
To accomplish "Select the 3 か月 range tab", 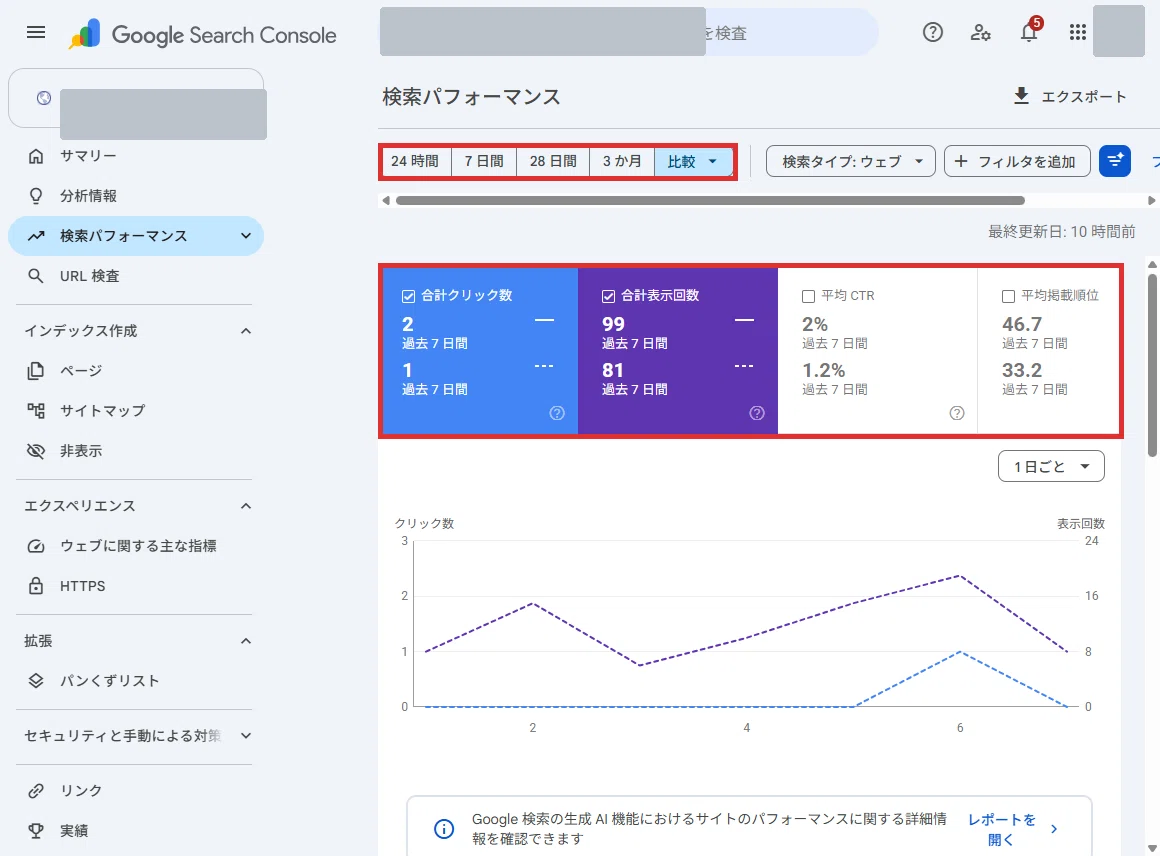I will pyautogui.click(x=622, y=161).
